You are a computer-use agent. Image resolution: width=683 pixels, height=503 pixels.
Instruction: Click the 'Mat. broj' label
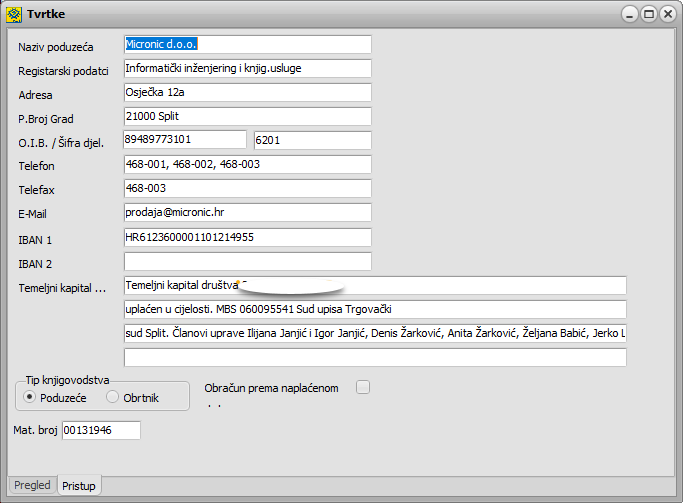35,430
